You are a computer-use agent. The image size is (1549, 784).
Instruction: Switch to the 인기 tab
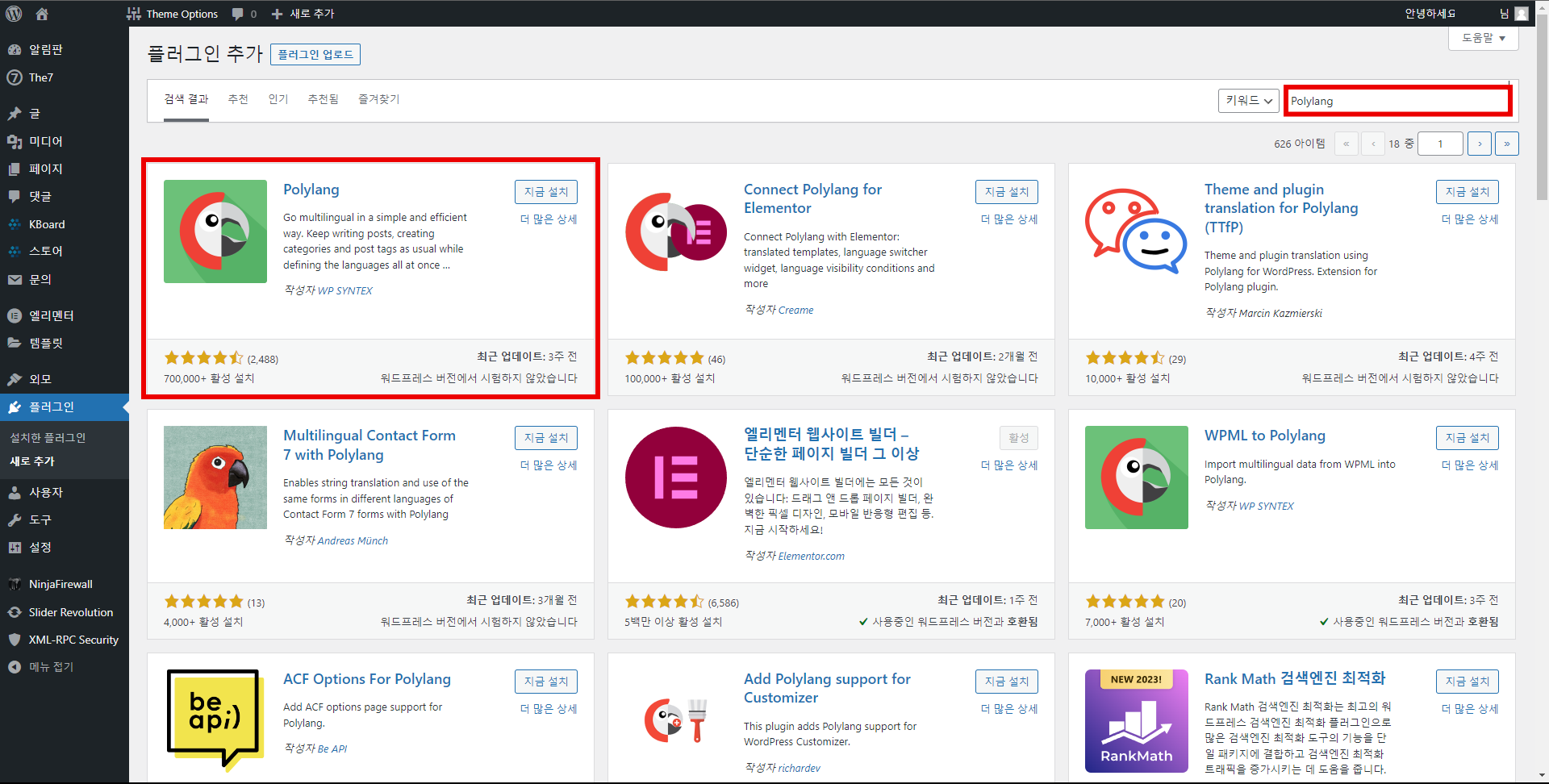point(278,99)
